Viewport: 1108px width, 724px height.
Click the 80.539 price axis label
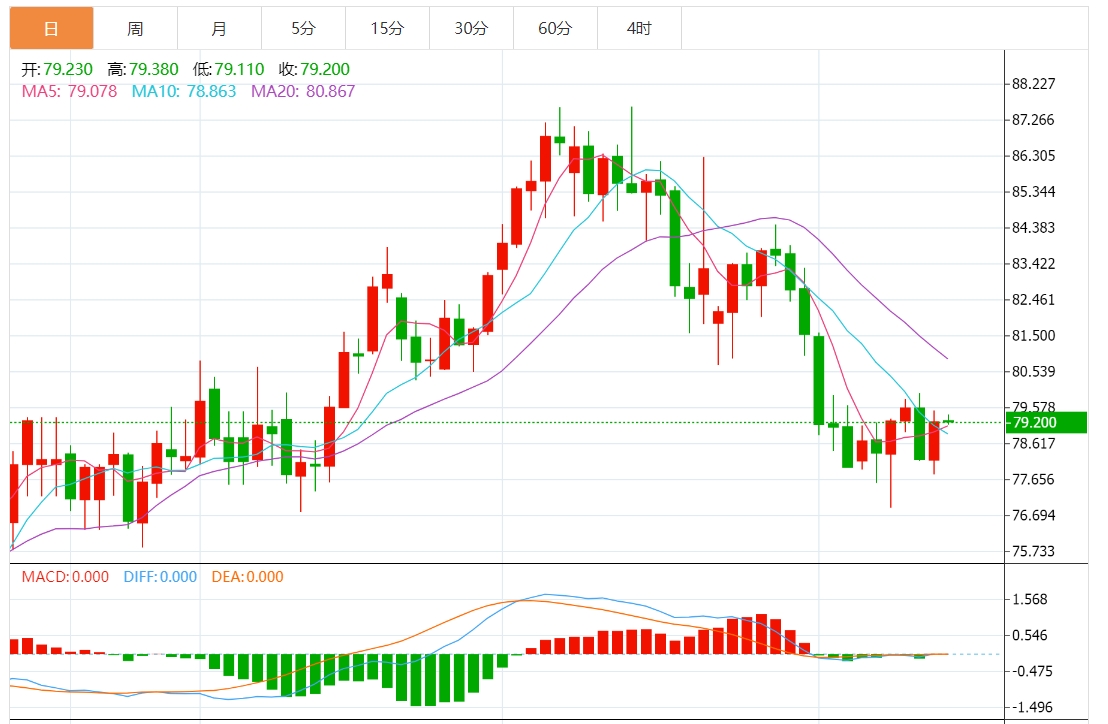pyautogui.click(x=1034, y=372)
